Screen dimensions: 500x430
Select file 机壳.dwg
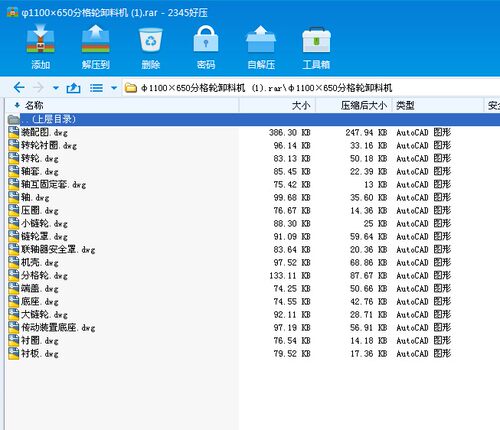40,263
